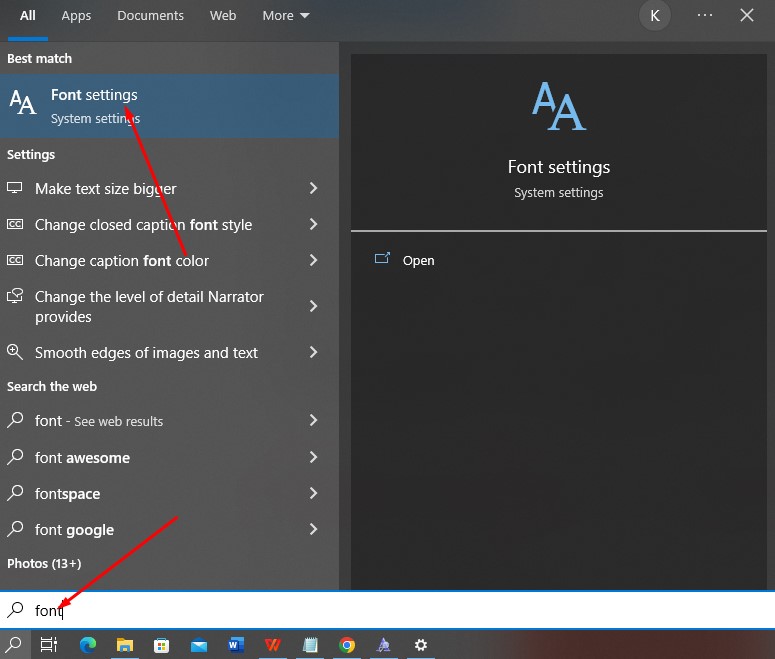The width and height of the screenshot is (775, 659).
Task: Expand font See web results chevron
Action: (x=313, y=420)
